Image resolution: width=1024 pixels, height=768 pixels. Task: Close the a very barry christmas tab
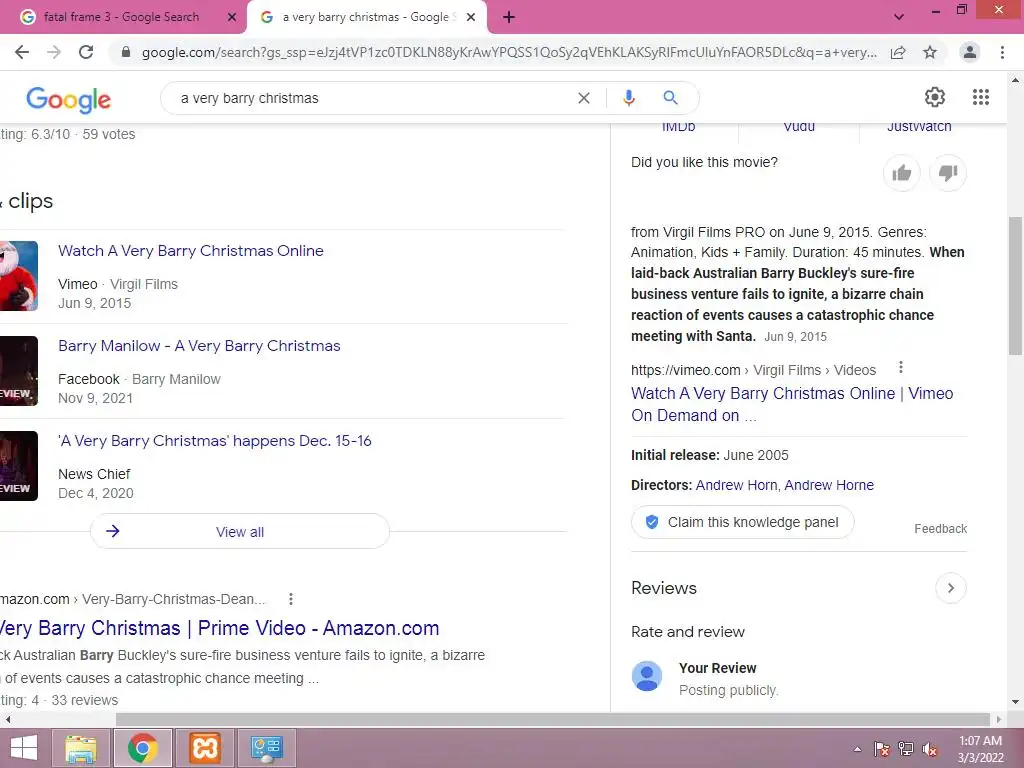coord(471,17)
